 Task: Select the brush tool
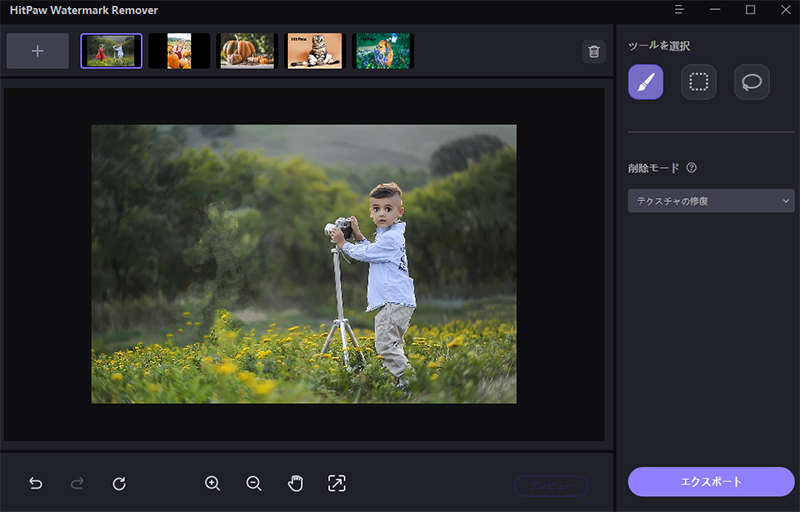pos(645,82)
